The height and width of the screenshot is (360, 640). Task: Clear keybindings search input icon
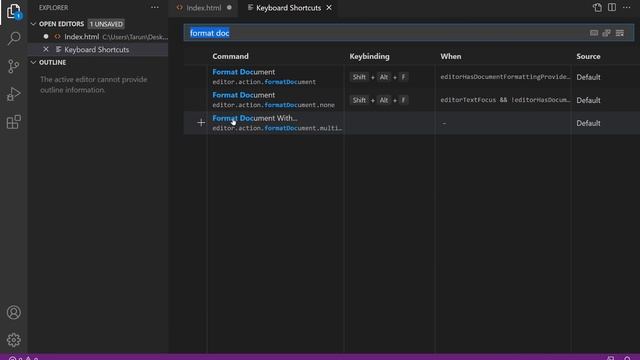tap(620, 33)
